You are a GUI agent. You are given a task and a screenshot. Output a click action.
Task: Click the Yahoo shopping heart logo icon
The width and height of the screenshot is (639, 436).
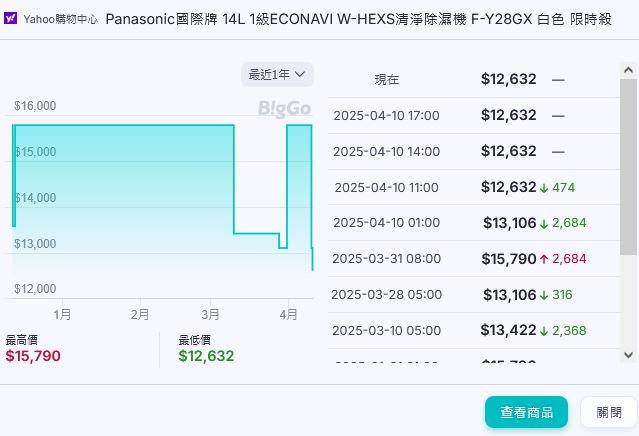11,18
